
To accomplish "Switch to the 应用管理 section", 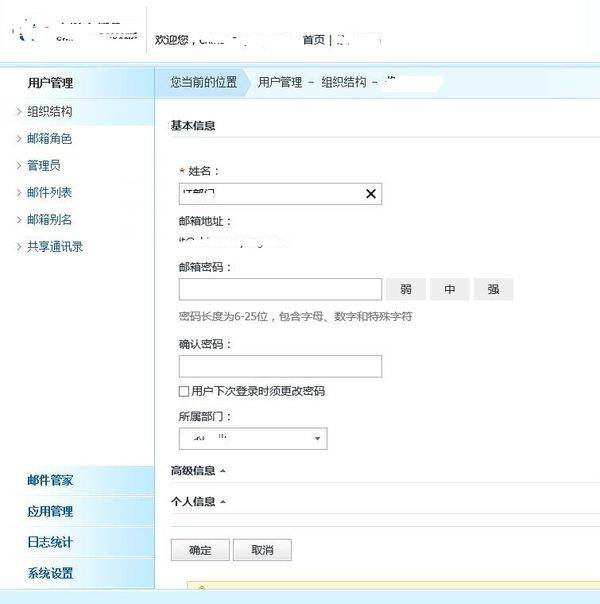I will (x=50, y=511).
